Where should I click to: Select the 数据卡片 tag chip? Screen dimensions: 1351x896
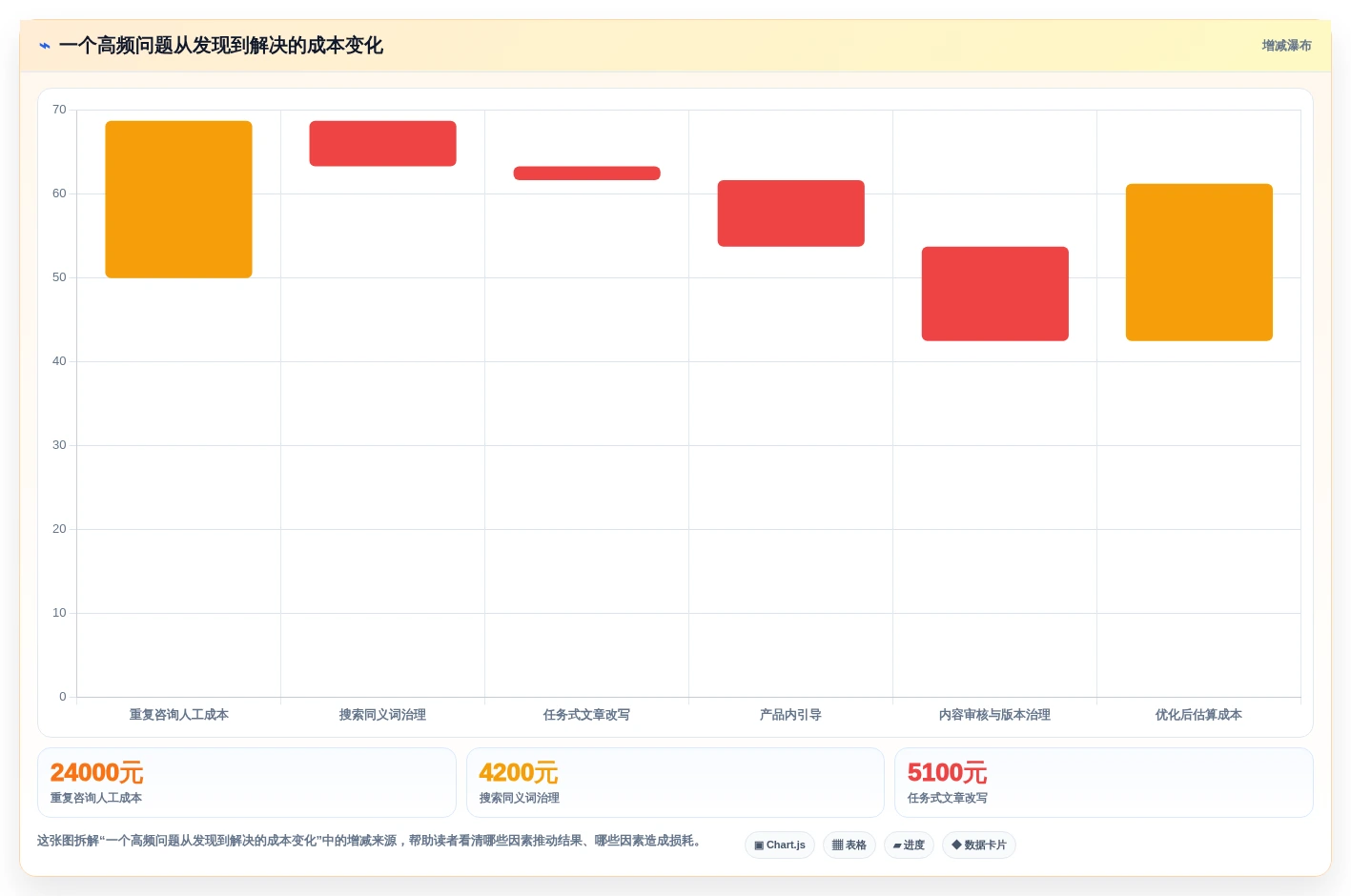click(979, 845)
